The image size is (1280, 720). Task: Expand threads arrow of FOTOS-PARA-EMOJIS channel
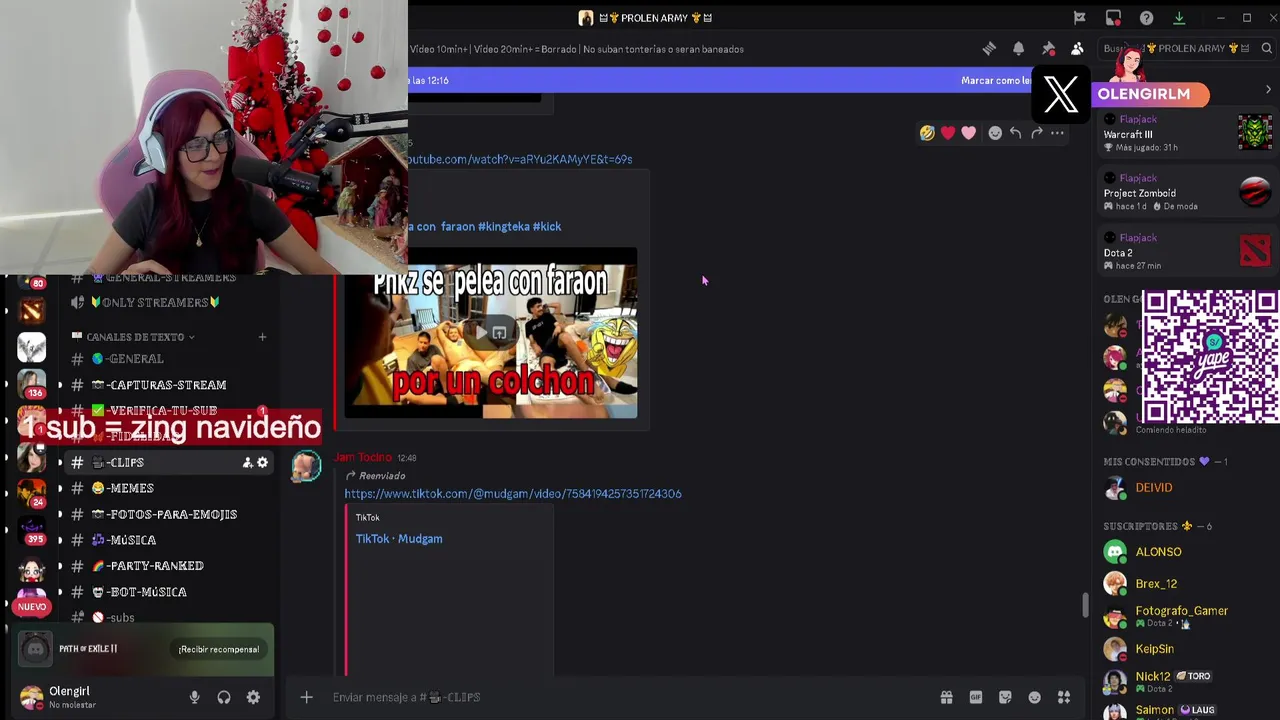click(60, 514)
